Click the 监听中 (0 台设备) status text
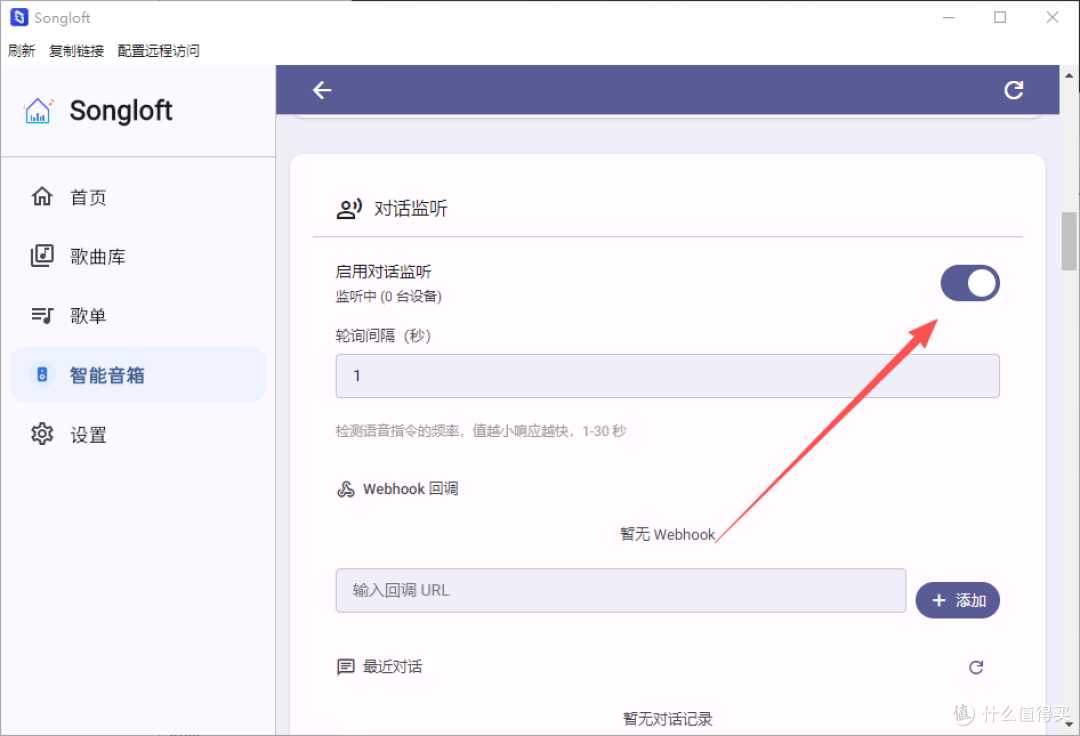Image resolution: width=1080 pixels, height=736 pixels. (x=388, y=296)
